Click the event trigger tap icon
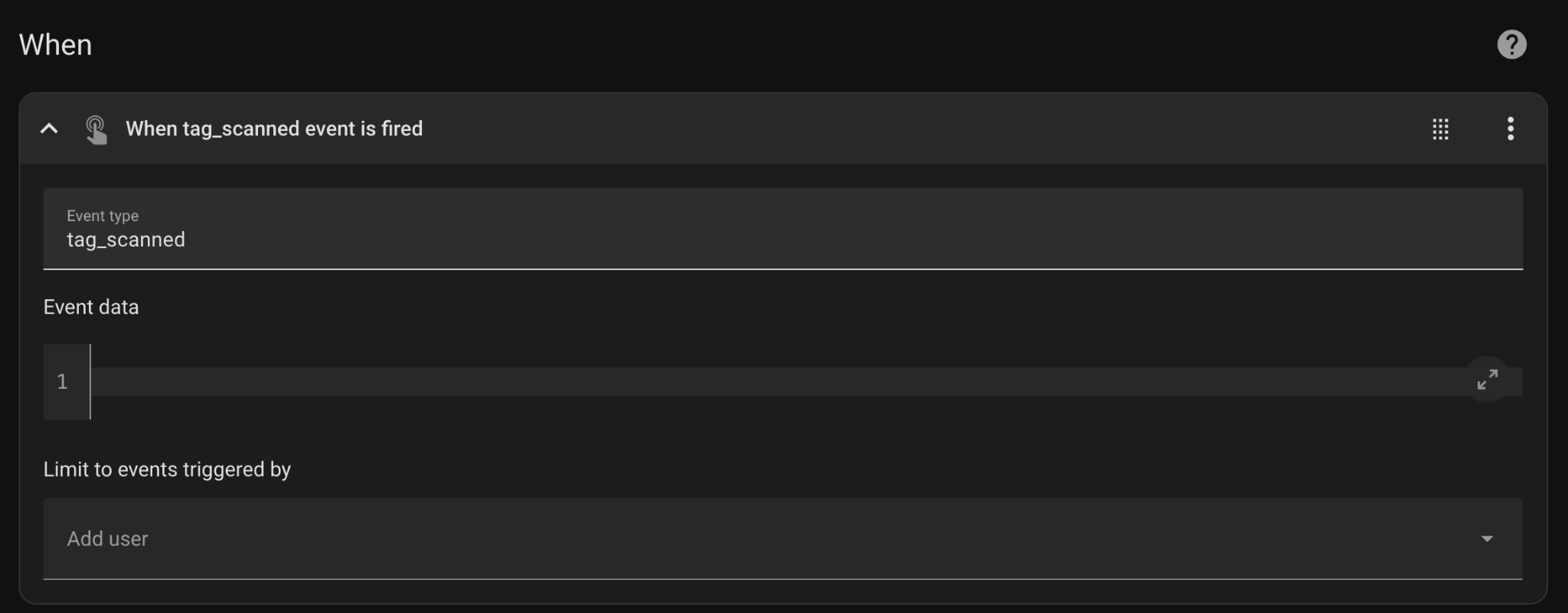Viewport: 1568px width, 613px height. (96, 129)
